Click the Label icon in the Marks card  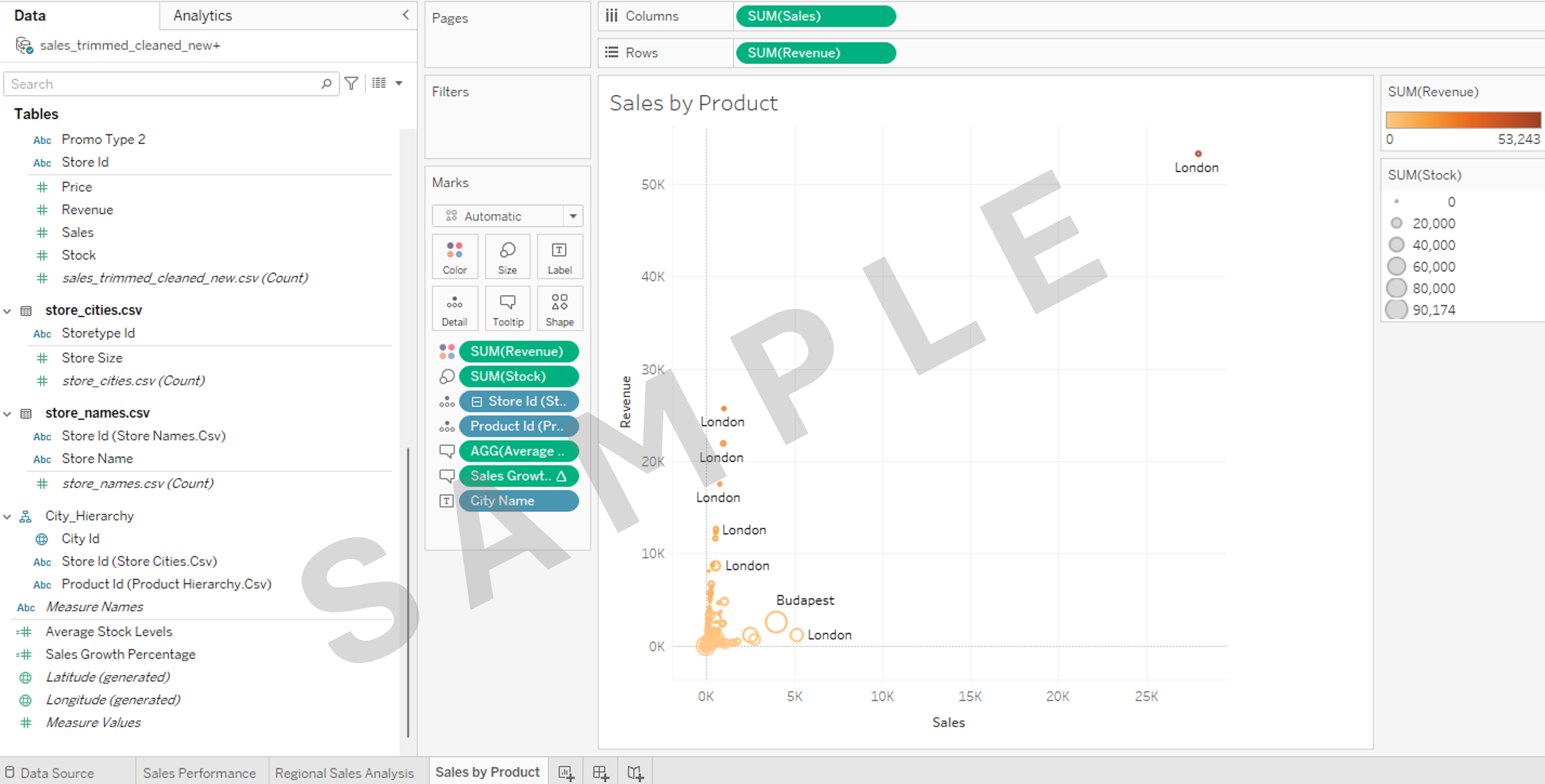[x=559, y=257]
